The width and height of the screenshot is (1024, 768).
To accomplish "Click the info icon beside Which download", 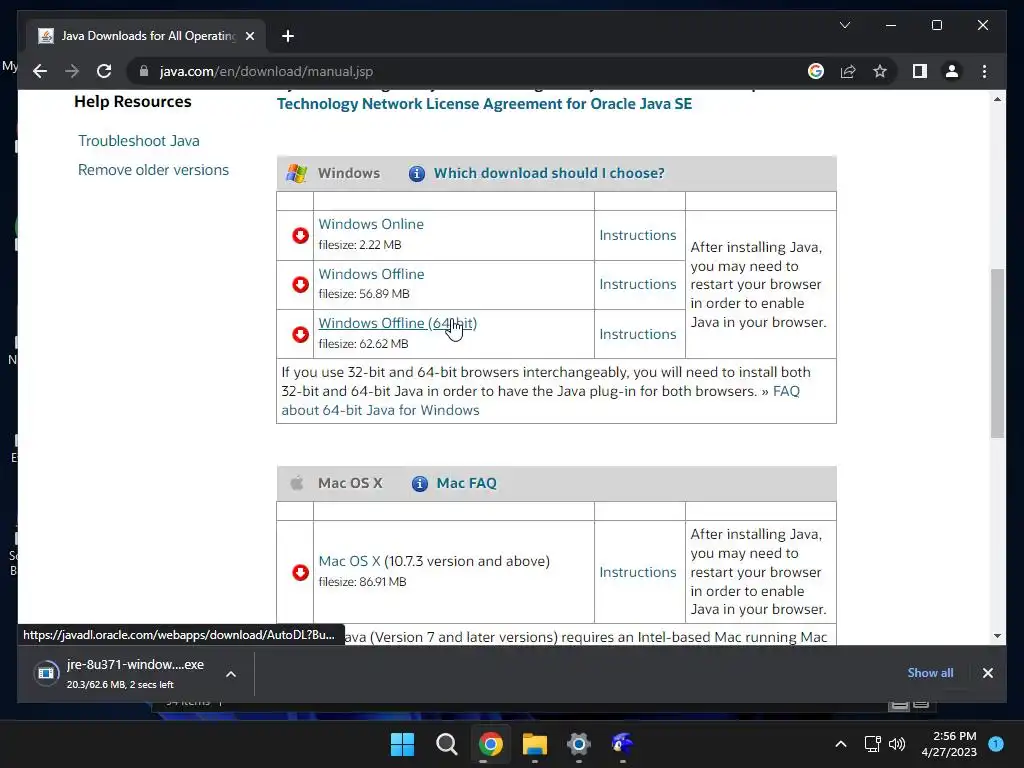I will (x=417, y=174).
